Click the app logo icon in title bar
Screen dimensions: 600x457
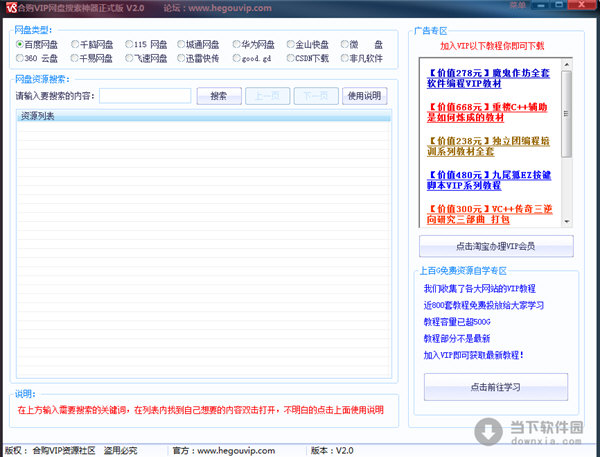point(11,8)
